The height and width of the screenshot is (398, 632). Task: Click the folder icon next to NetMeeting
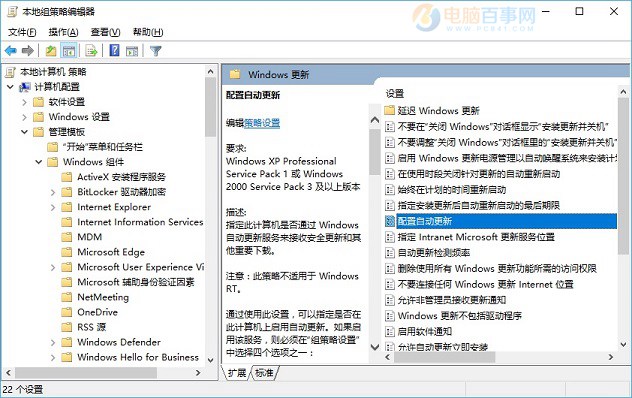coord(67,297)
